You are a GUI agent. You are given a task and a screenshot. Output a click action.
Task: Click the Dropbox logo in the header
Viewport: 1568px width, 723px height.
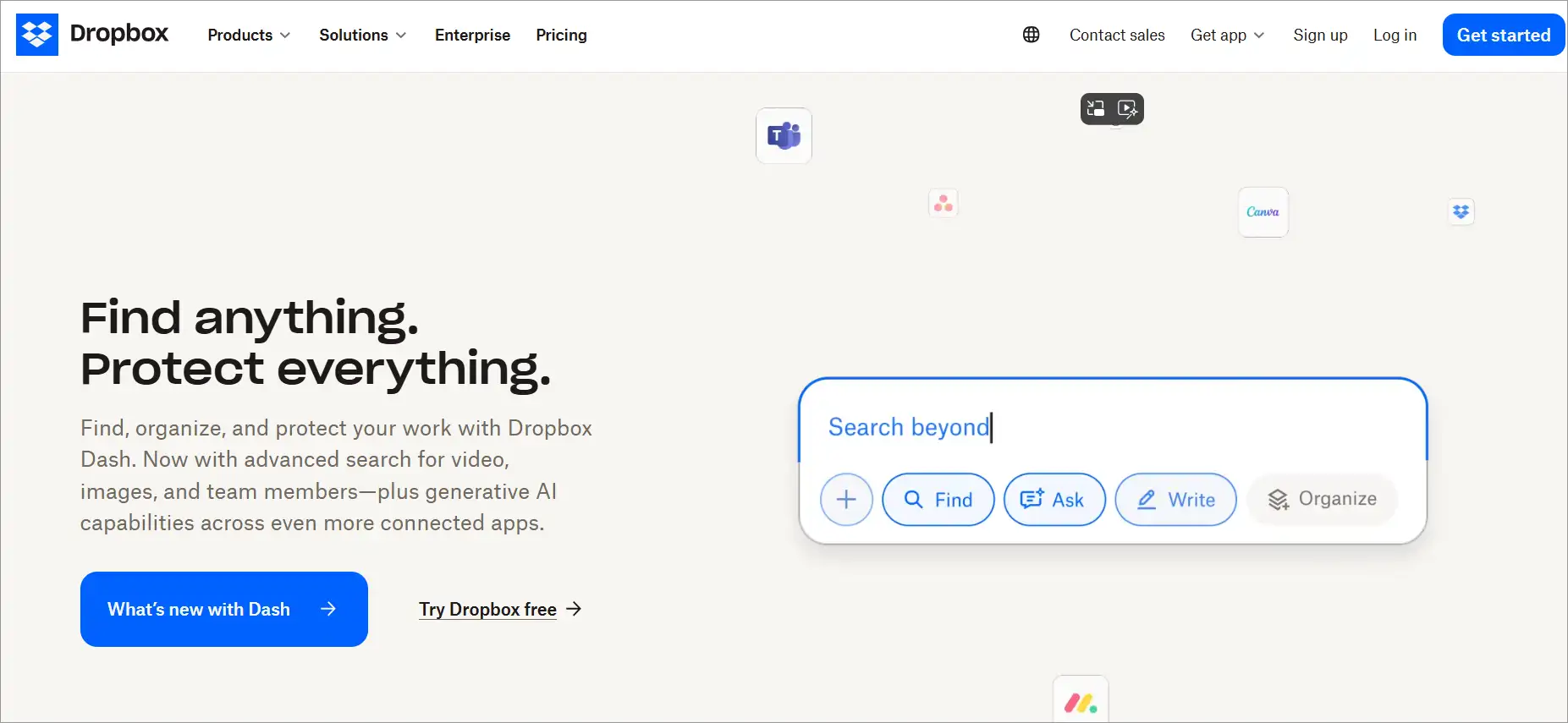point(92,35)
